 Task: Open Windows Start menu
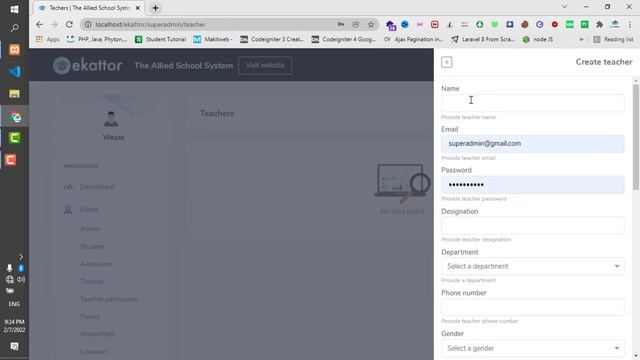point(14,9)
